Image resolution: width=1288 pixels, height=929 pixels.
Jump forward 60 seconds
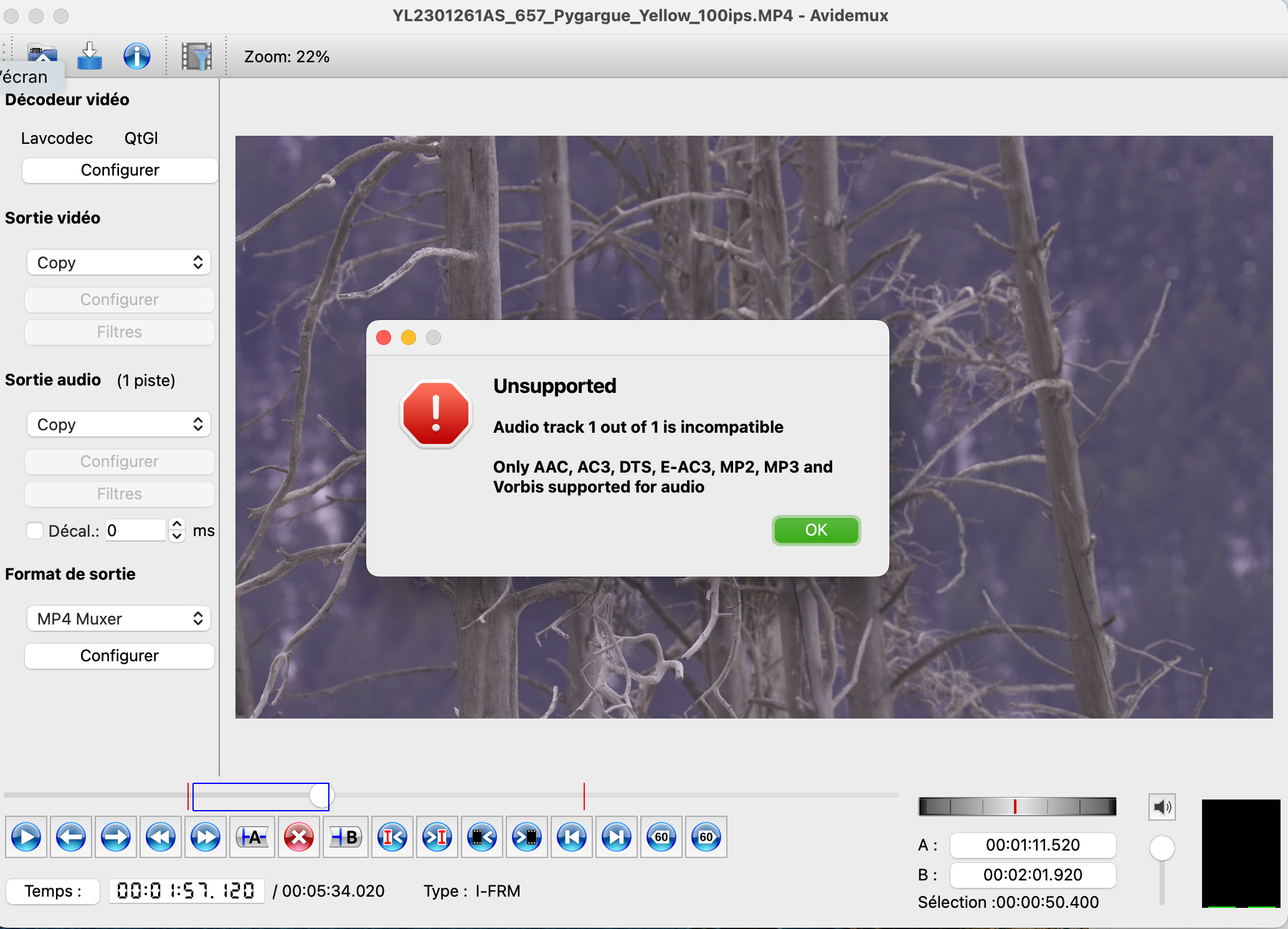[706, 837]
